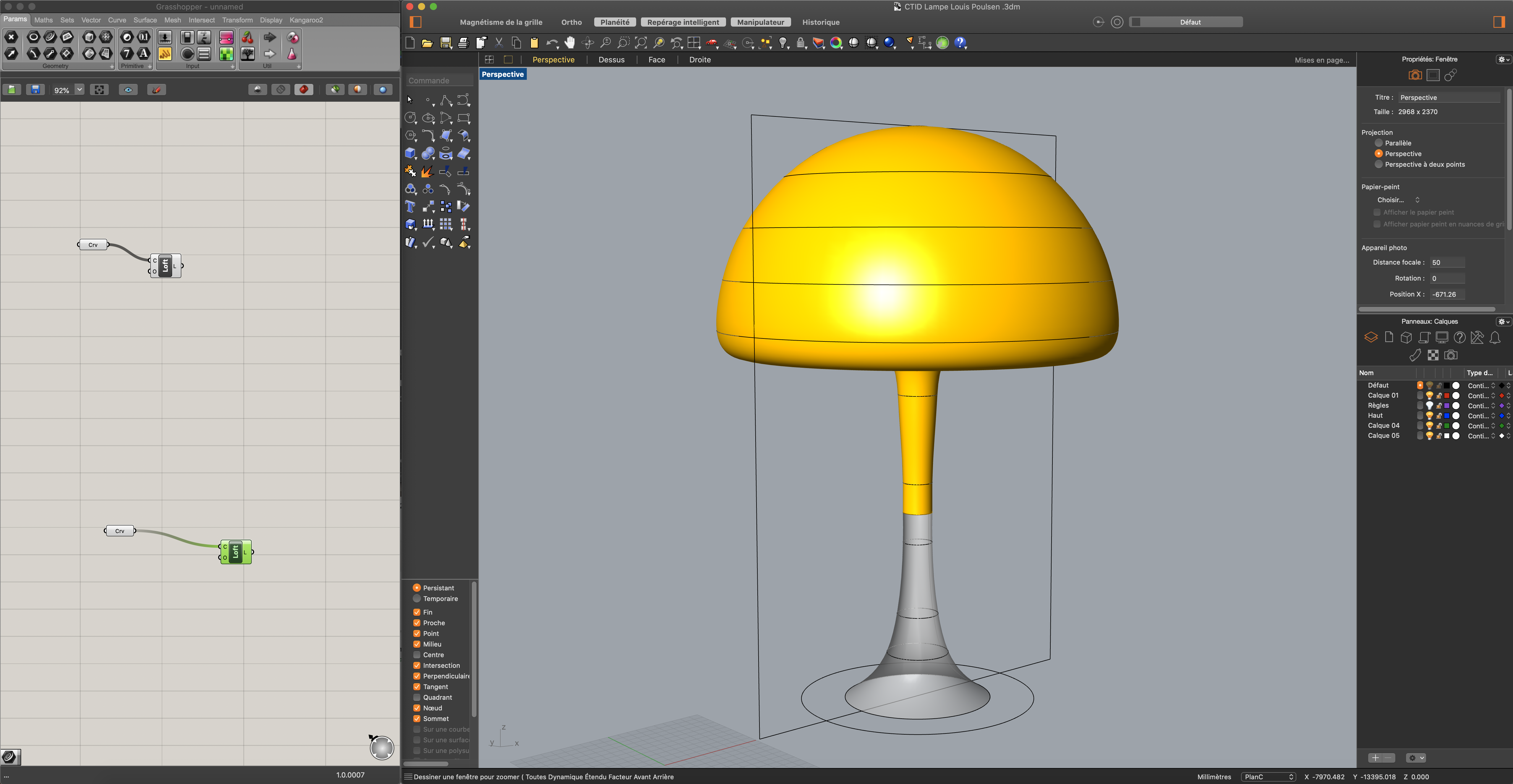Click the red color swatch of Calque 01
Screen dimensions: 1513x784
1446,395
